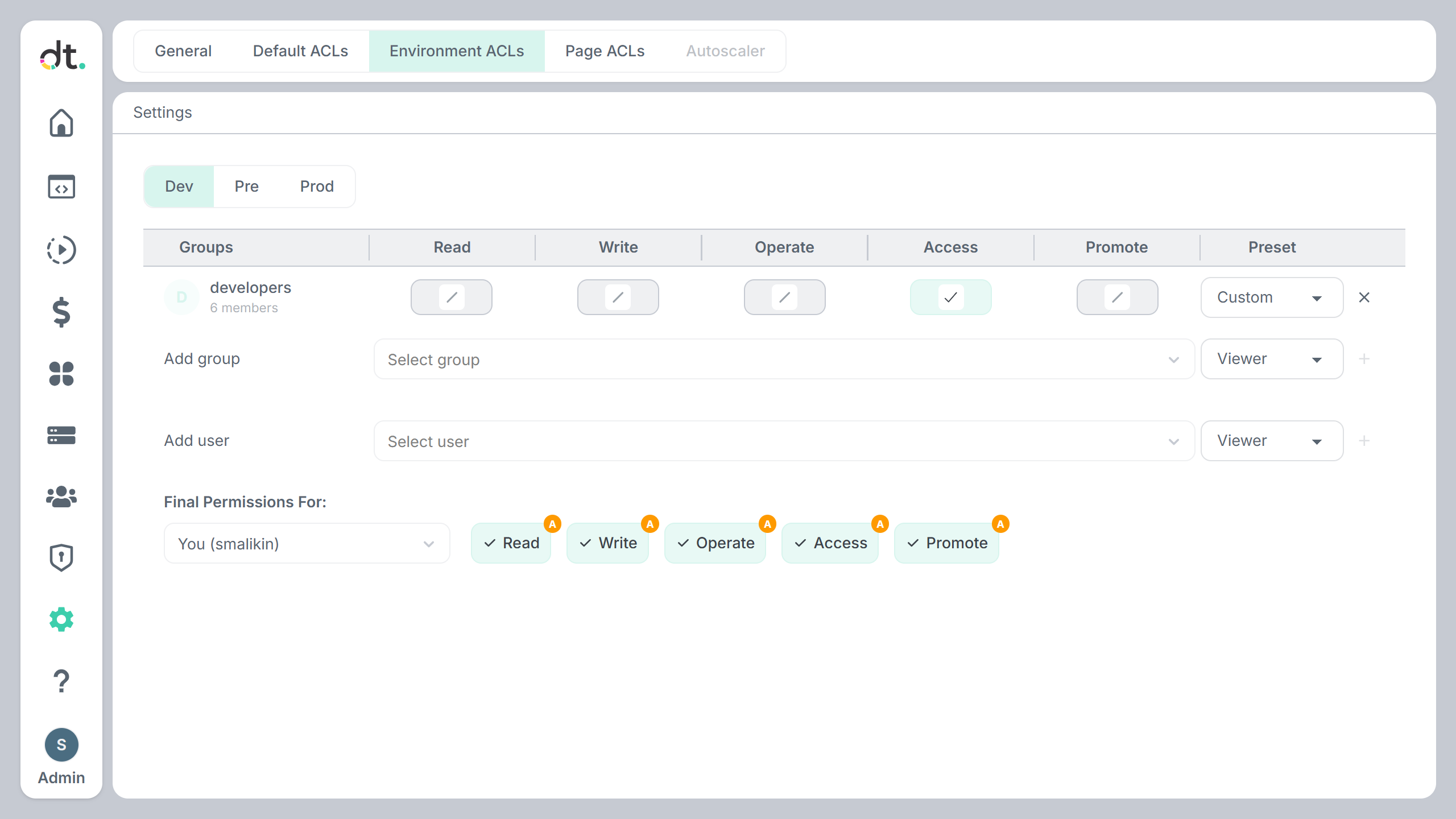Open the code window icon in sidebar
Image resolution: width=1456 pixels, height=819 pixels.
(61, 187)
